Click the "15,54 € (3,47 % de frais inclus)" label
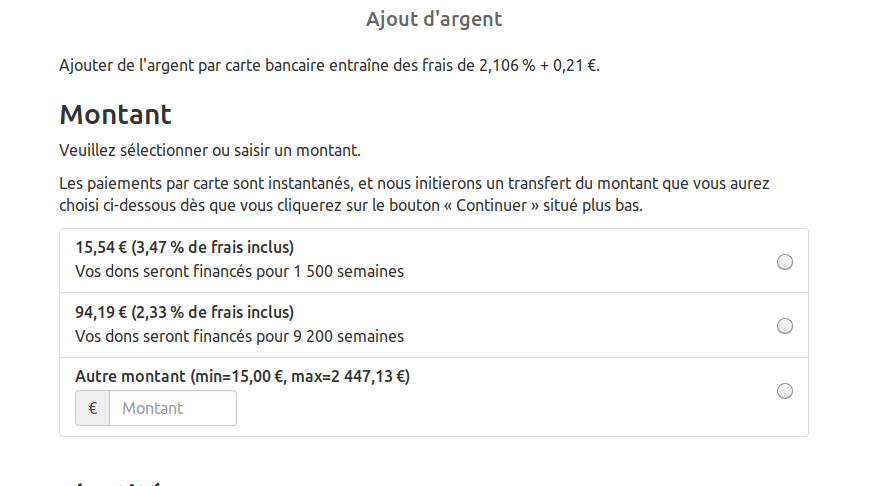876x486 pixels. tap(184, 247)
